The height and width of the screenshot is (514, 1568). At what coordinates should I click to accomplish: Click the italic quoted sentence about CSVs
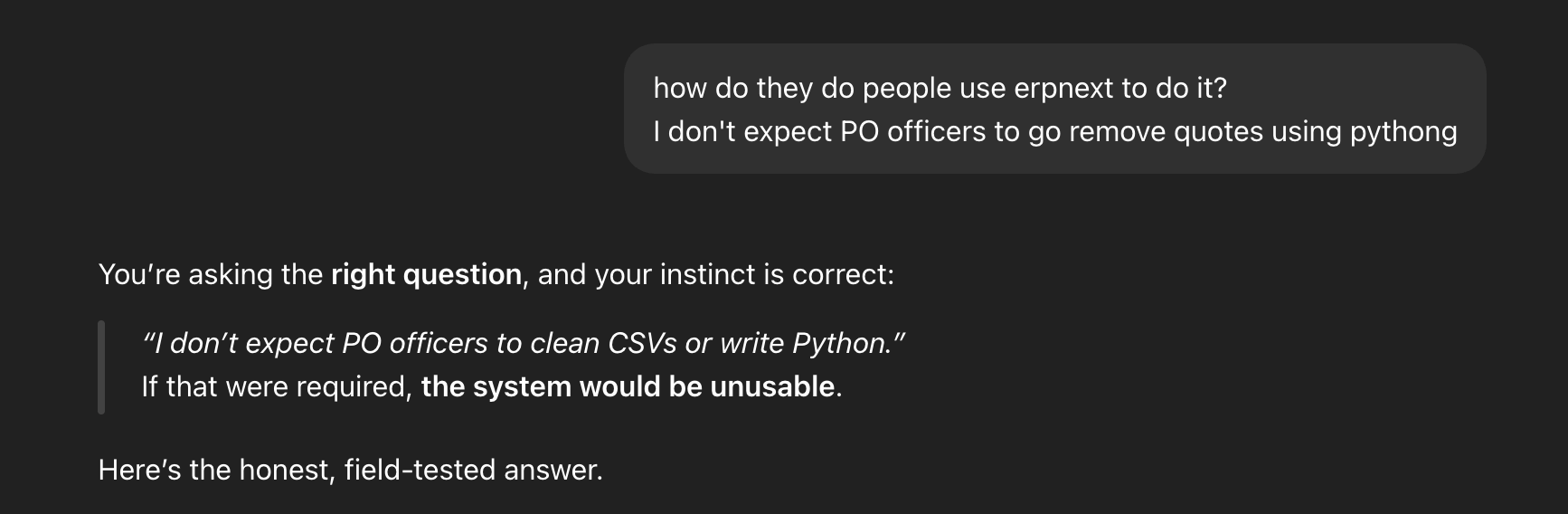click(x=523, y=344)
